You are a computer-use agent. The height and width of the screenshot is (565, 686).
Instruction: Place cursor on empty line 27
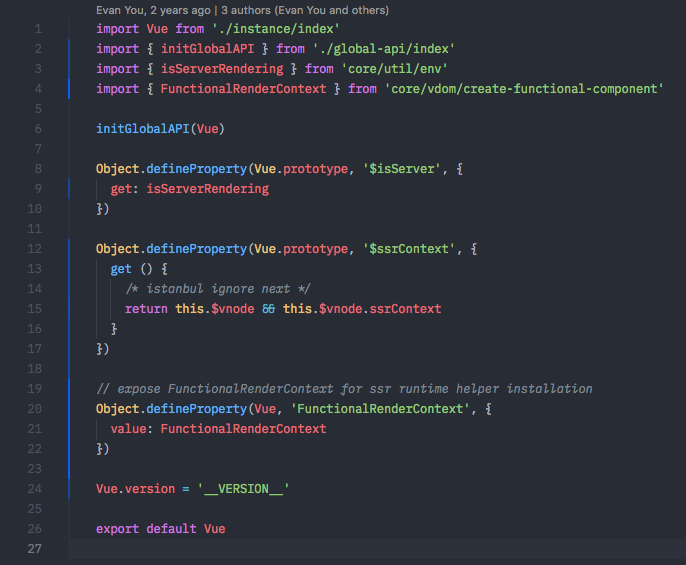pos(376,549)
